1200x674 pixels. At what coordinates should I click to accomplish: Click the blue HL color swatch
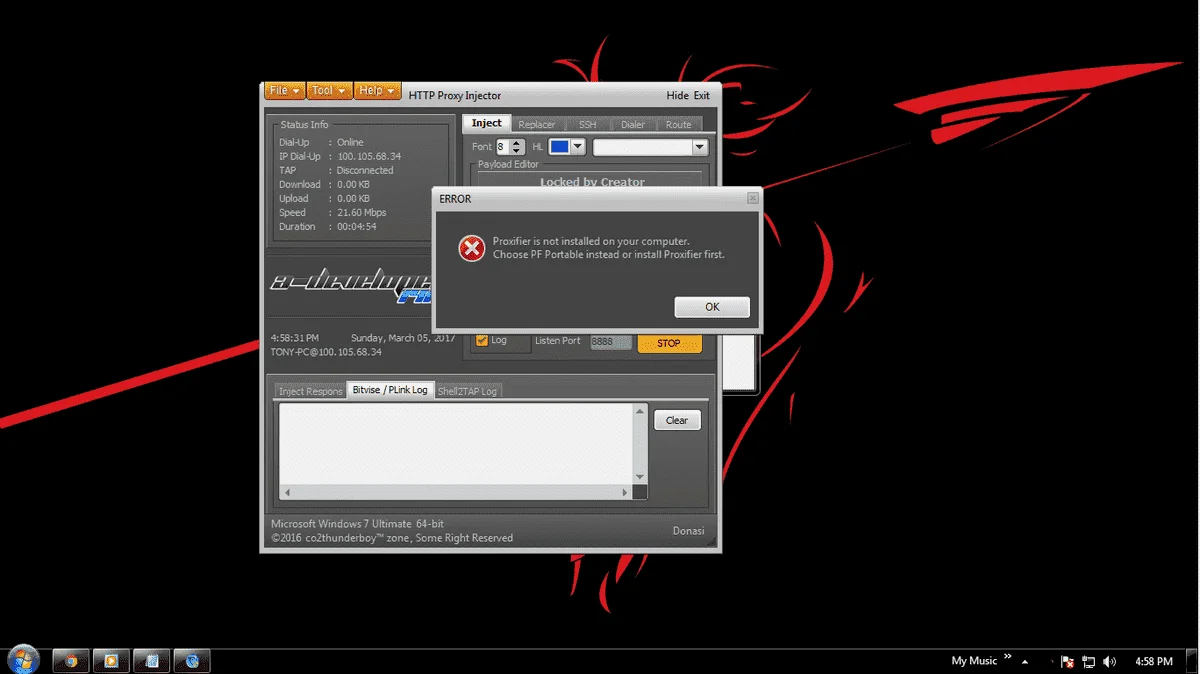click(559, 147)
